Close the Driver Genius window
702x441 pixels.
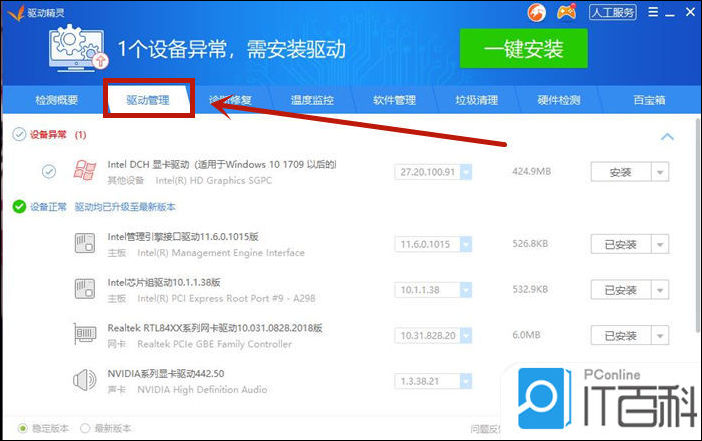[690, 12]
